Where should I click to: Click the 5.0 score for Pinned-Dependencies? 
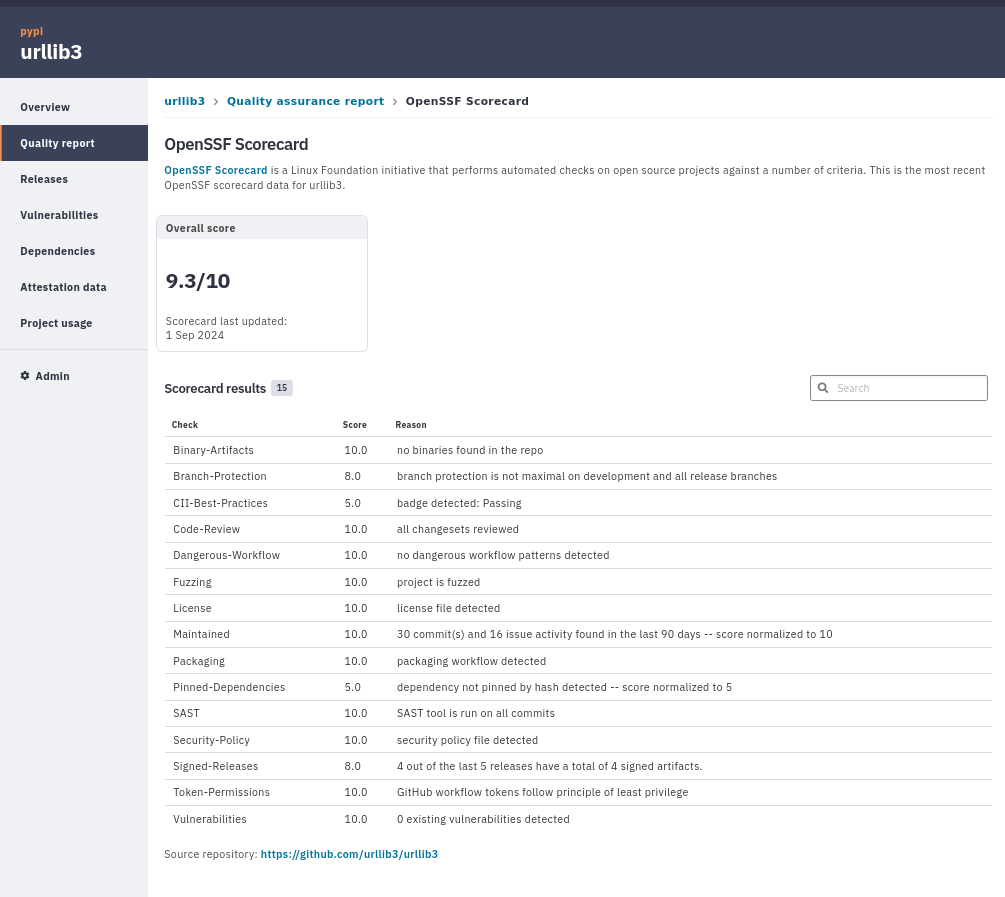coord(353,687)
